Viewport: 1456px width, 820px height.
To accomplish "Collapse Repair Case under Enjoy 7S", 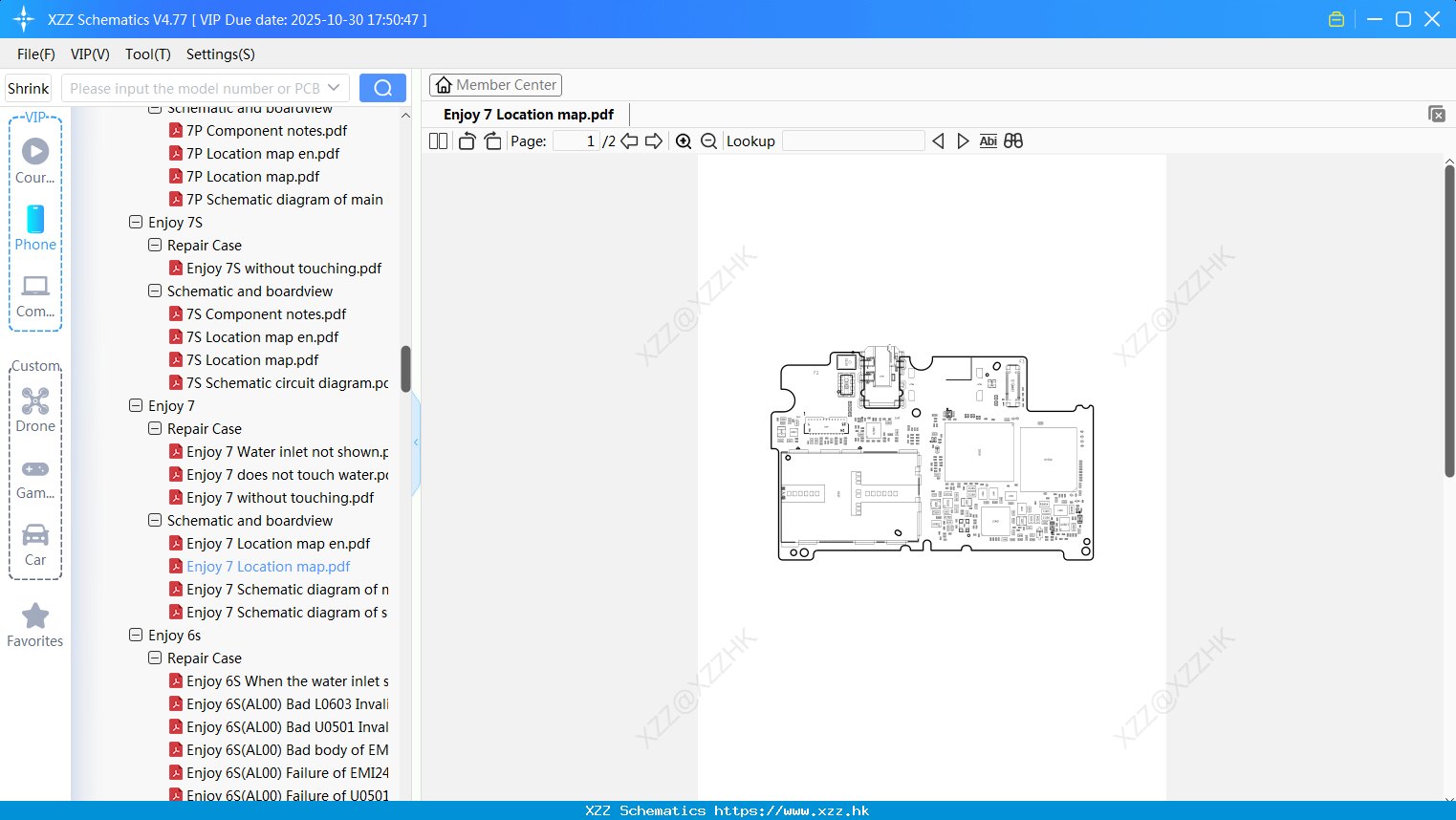I will [155, 245].
